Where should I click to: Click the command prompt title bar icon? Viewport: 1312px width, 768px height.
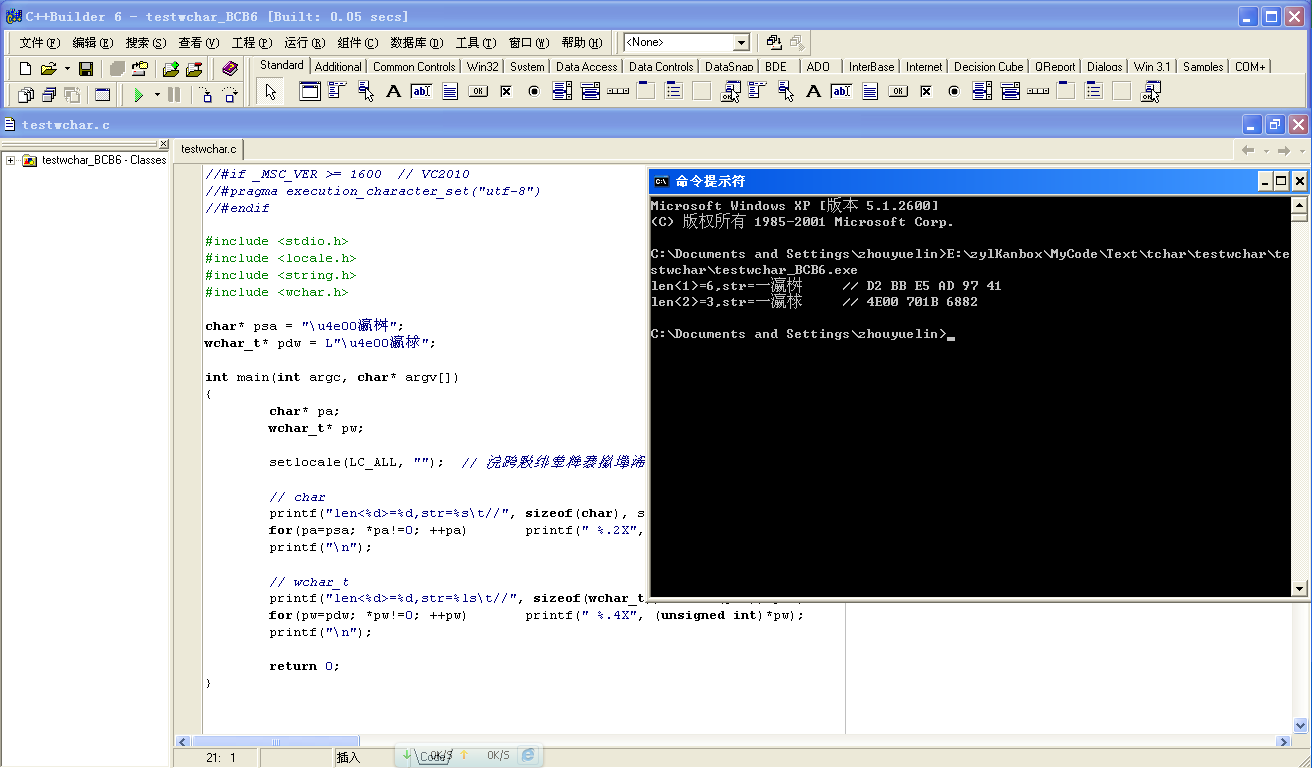pyautogui.click(x=661, y=181)
